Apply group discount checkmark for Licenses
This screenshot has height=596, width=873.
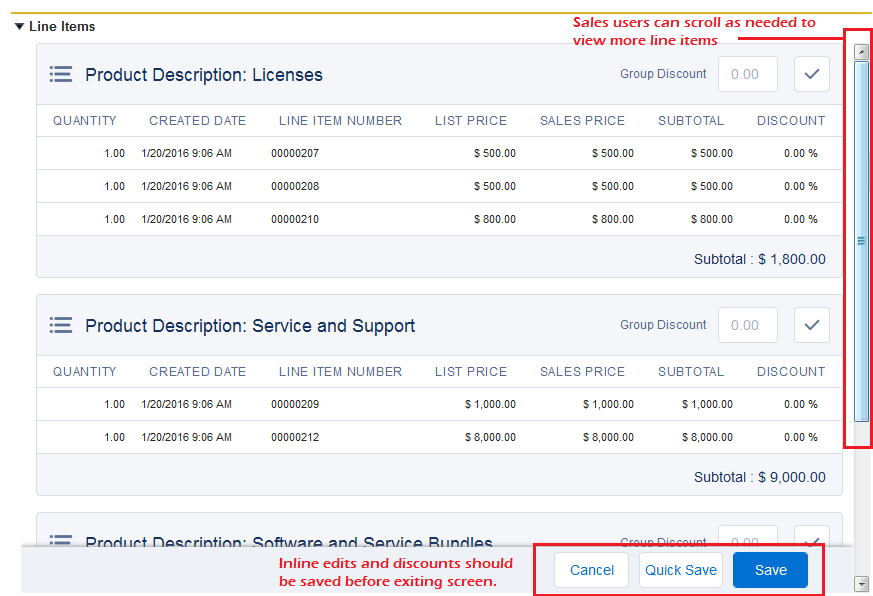[x=812, y=74]
